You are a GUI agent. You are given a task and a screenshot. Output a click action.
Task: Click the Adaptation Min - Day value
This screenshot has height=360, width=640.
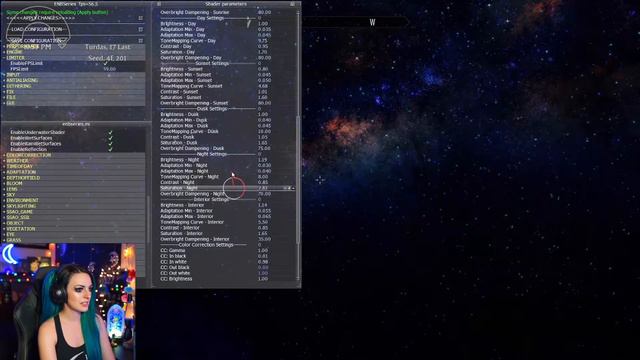264,29
